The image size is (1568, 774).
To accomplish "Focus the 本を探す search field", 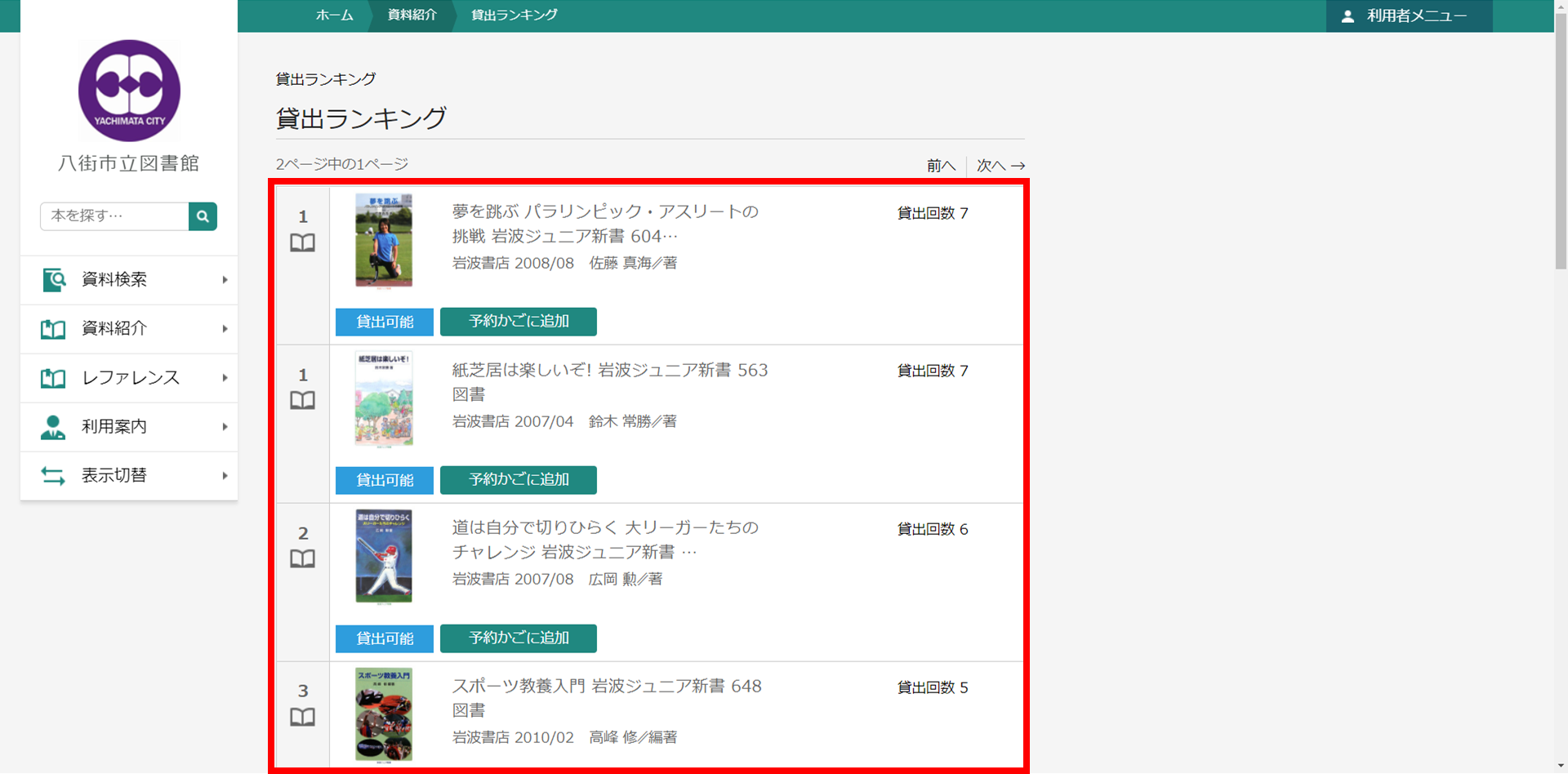I will [114, 216].
